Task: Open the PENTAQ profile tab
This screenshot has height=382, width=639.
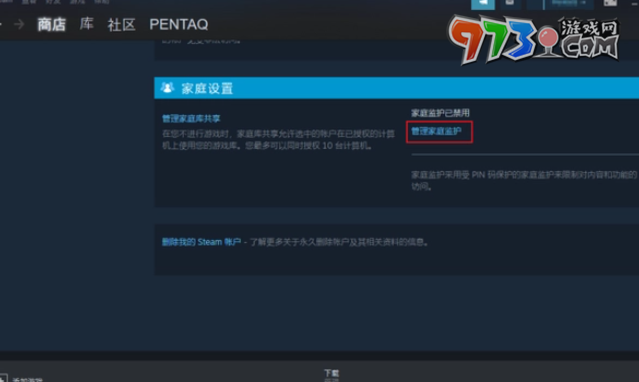Action: click(178, 24)
